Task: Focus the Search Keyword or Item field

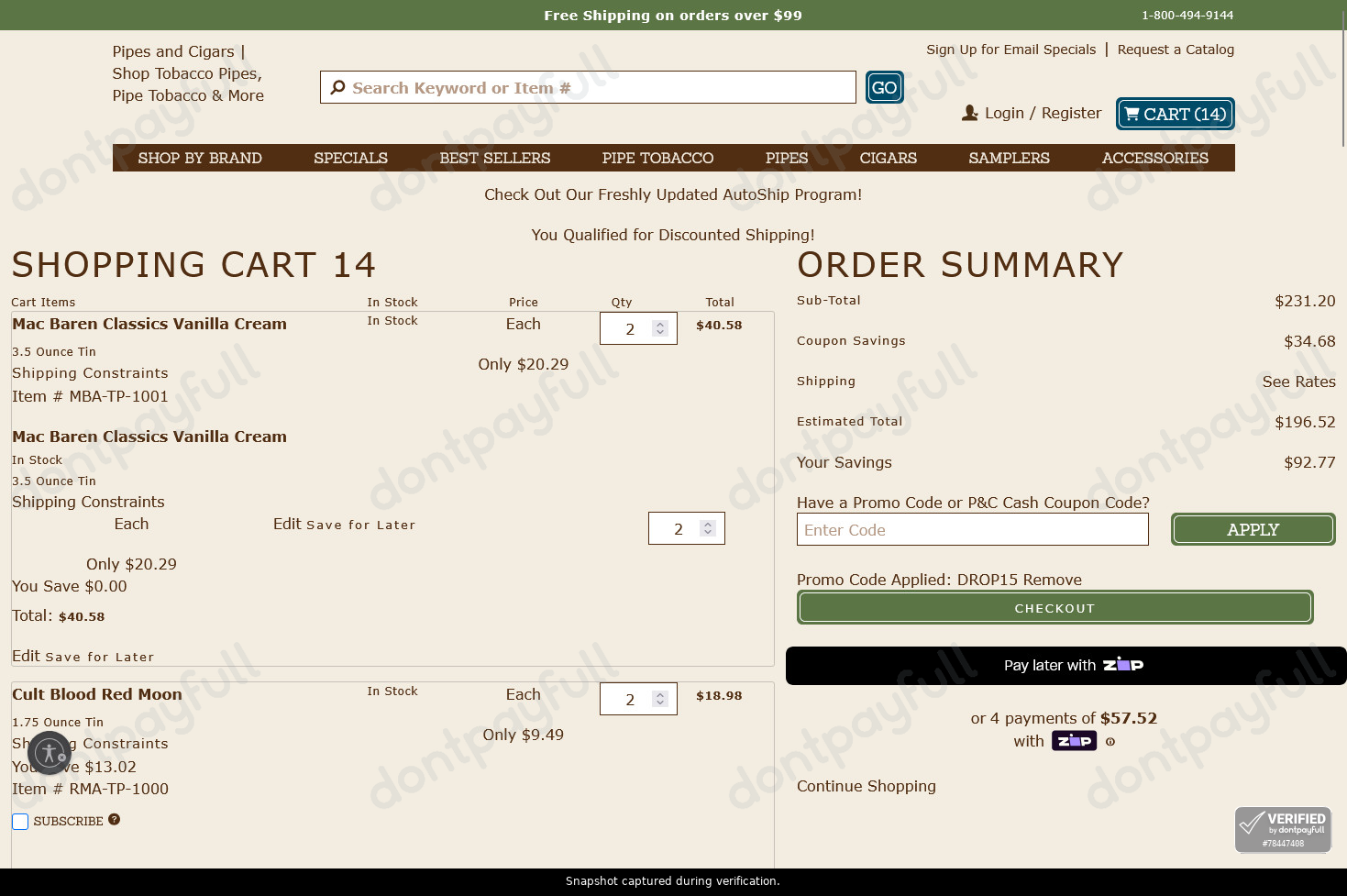Action: tap(588, 87)
